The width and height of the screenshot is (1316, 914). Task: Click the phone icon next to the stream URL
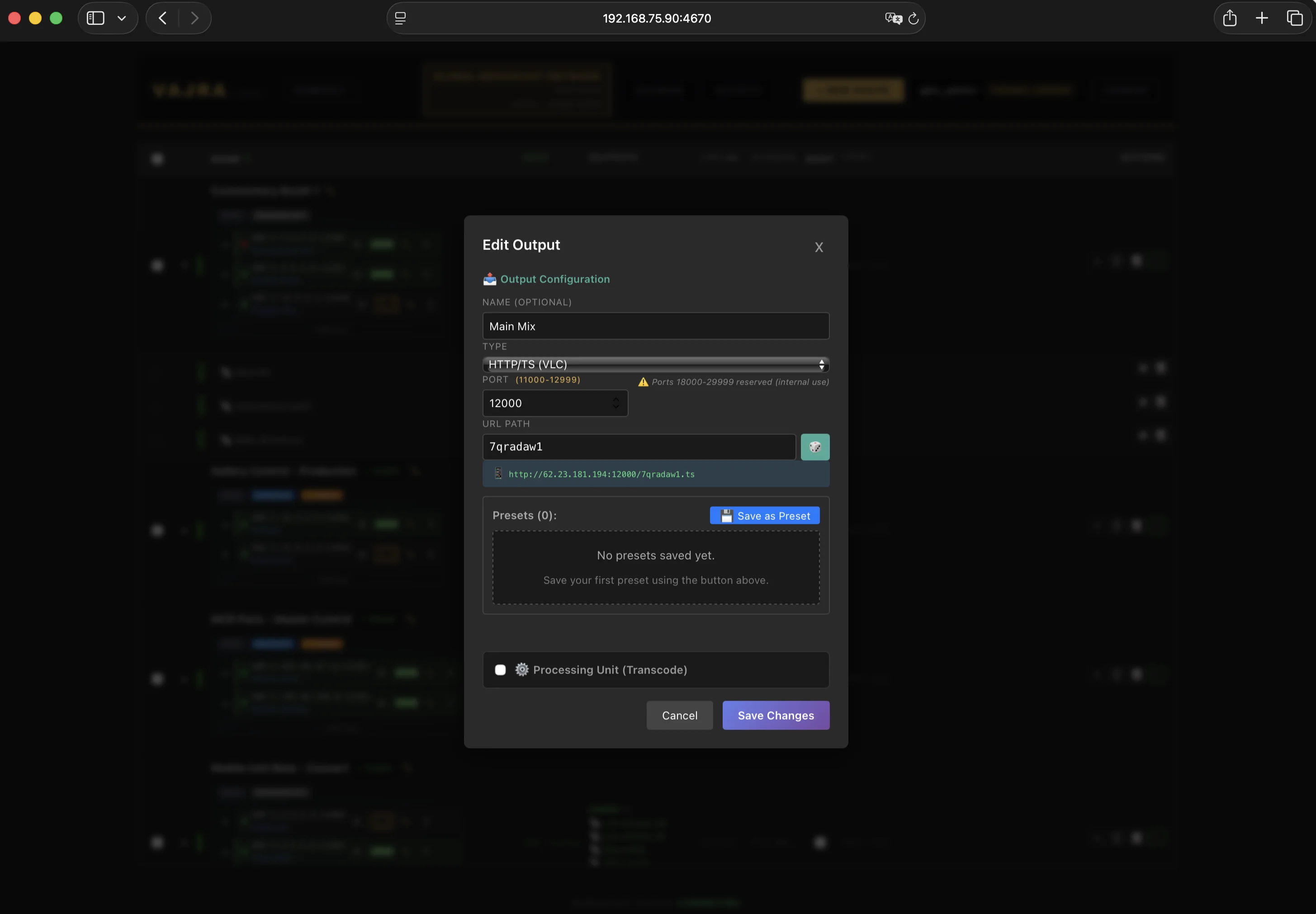pos(497,474)
